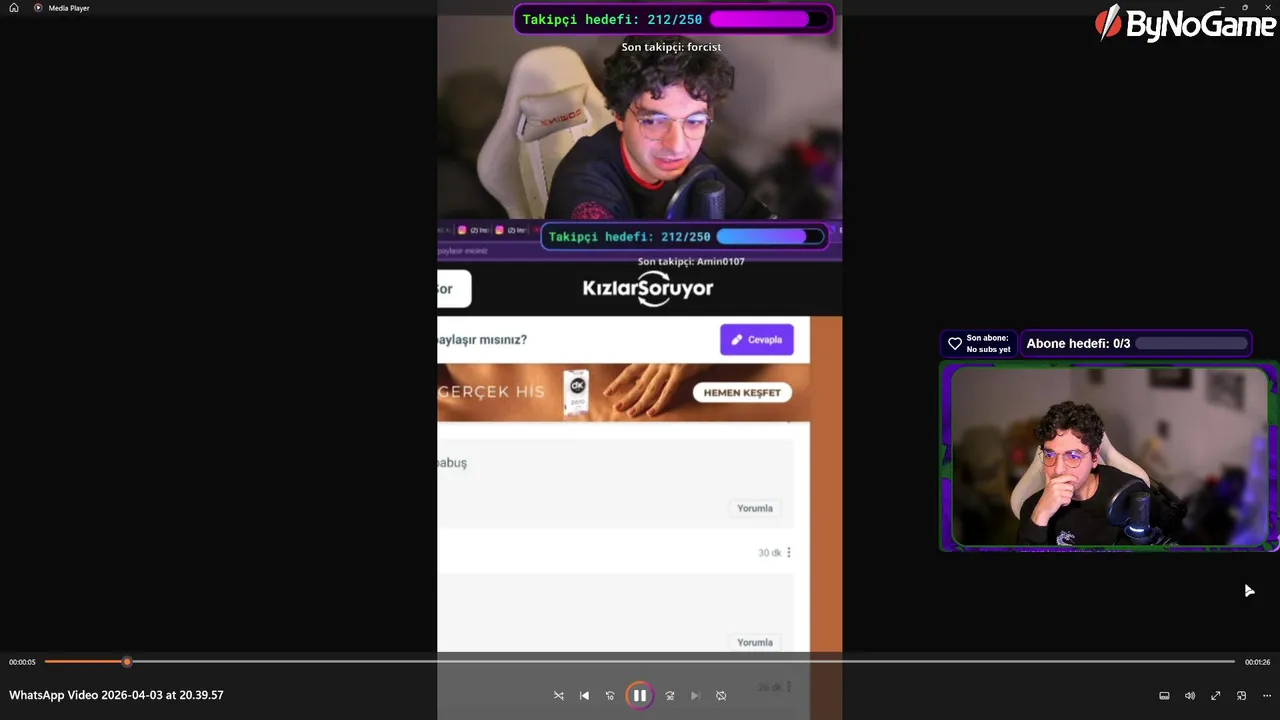This screenshot has height=720, width=1280.
Task: Click the seek bar position thumb
Action: 127,662
